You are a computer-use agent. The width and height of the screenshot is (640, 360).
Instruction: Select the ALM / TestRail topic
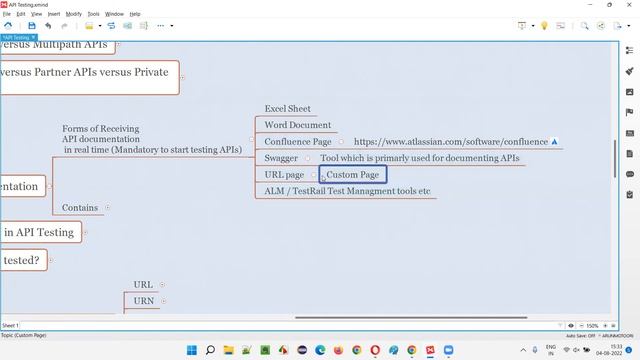point(347,191)
